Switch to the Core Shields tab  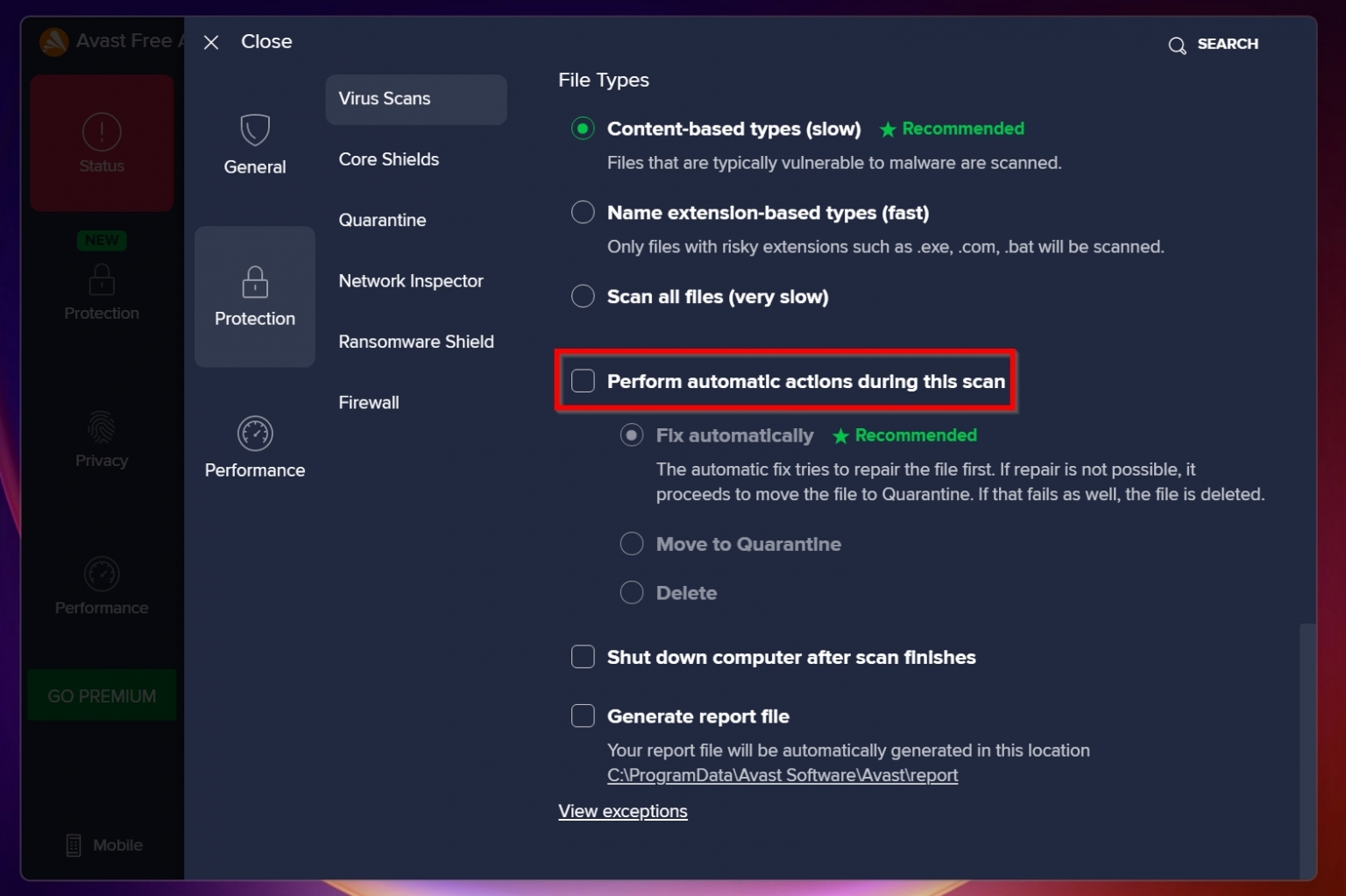(388, 159)
